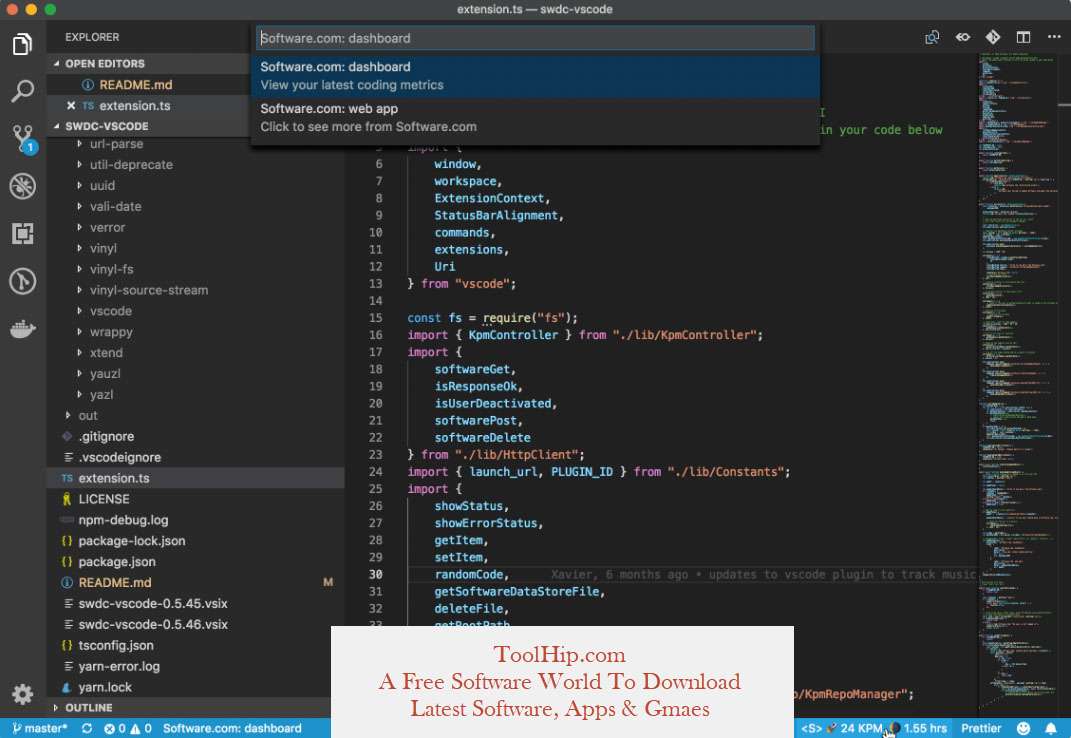Open the Debug view icon
The image size is (1071, 738).
click(x=23, y=186)
